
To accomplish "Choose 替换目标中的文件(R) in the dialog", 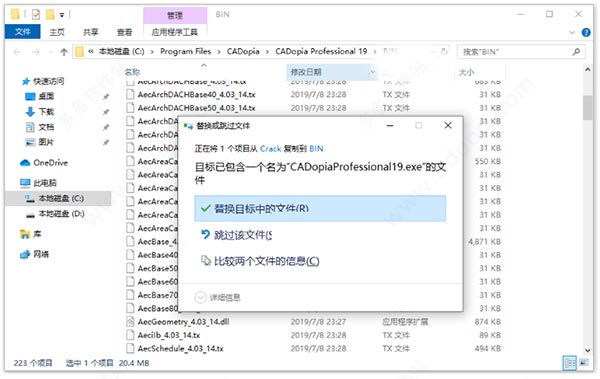I will (320, 209).
